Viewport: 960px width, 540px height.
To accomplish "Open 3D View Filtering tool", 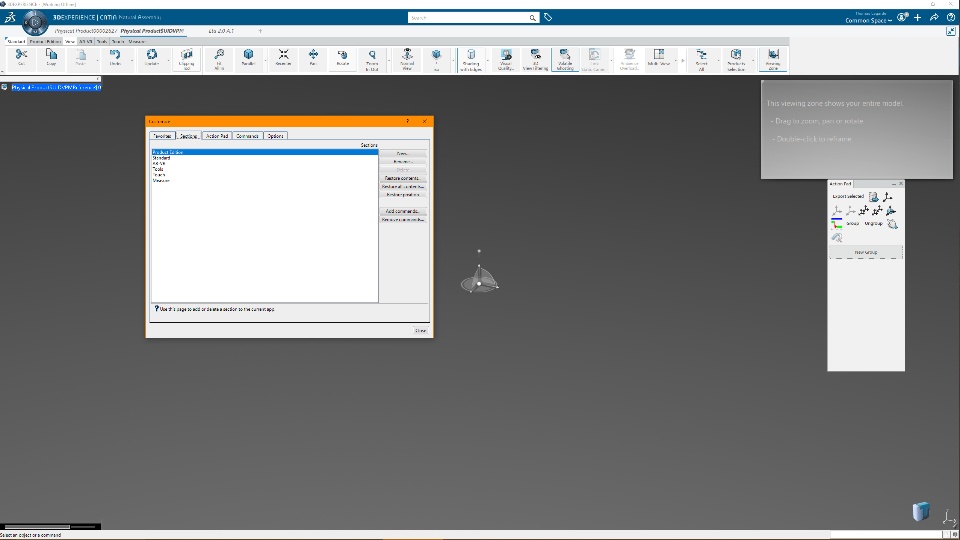I will tap(535, 59).
